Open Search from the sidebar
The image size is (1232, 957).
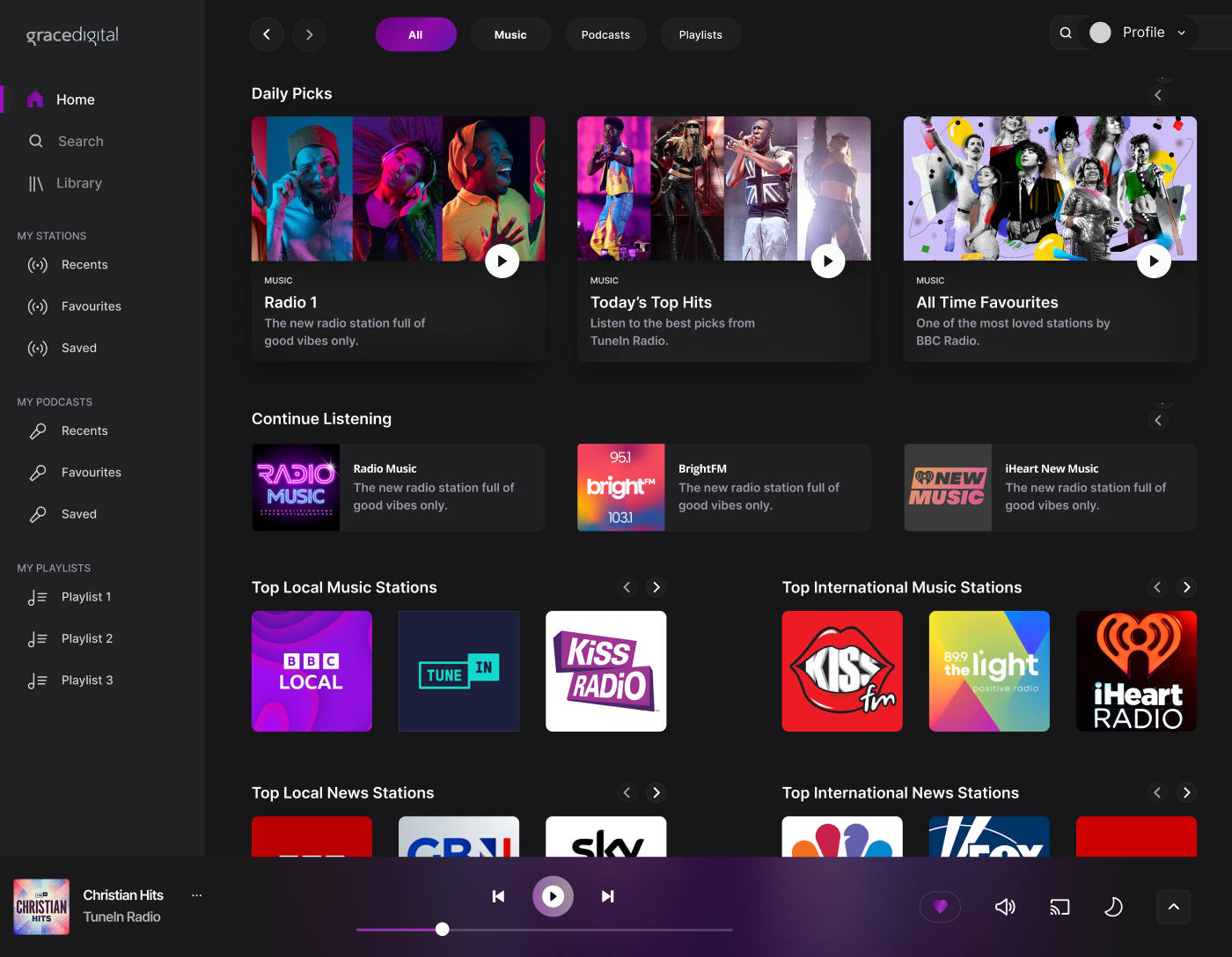[66, 141]
